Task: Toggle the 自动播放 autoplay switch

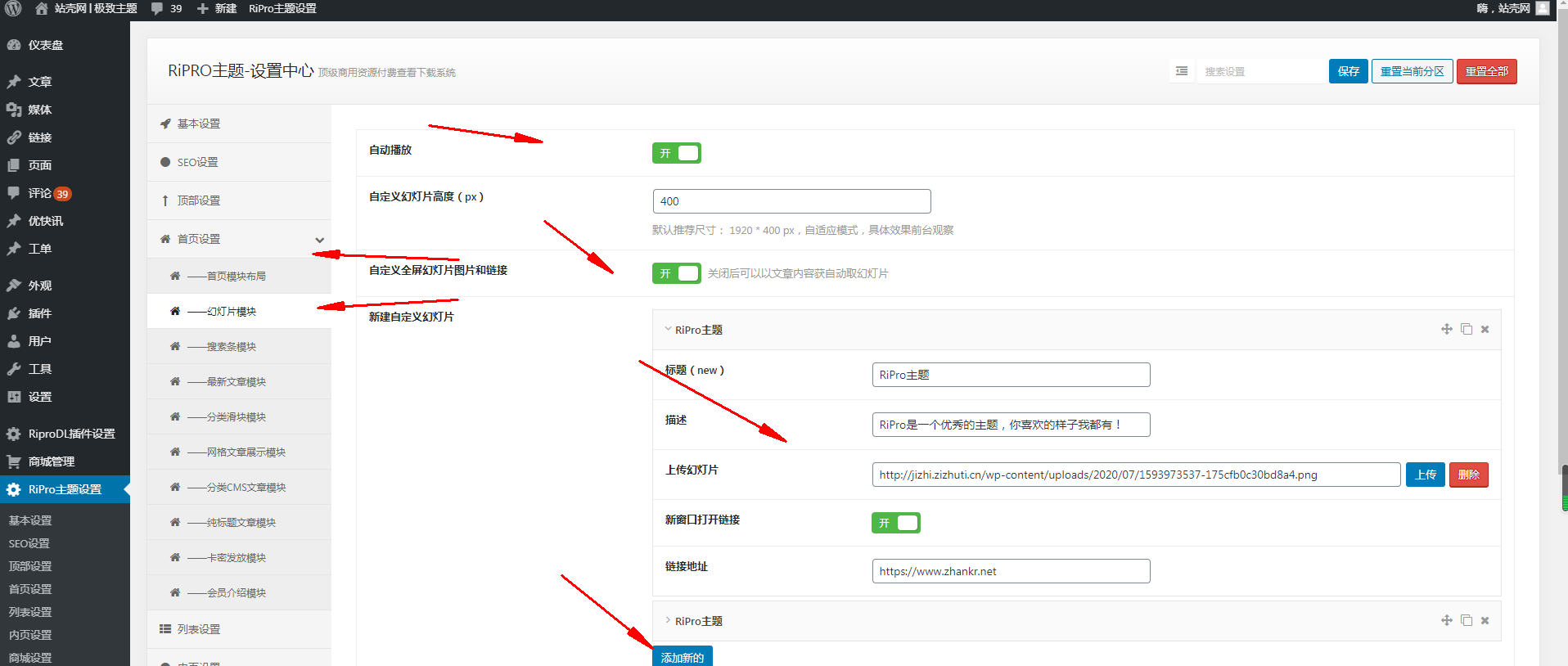Action: point(676,153)
